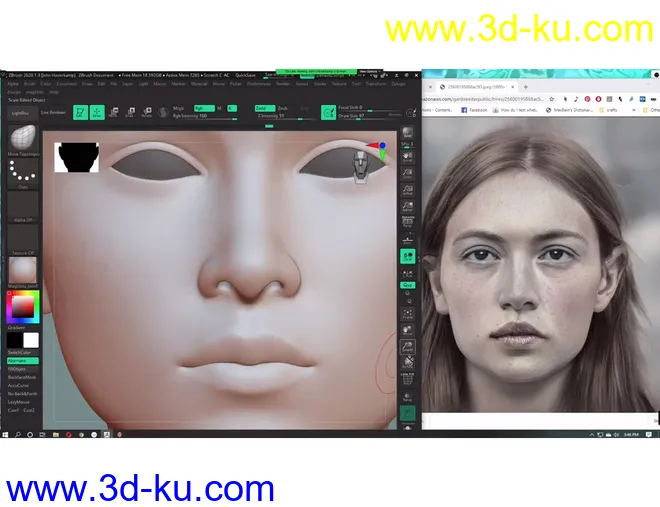Click the FillObject button
Viewport: 660px width, 507px height.
click(18, 369)
